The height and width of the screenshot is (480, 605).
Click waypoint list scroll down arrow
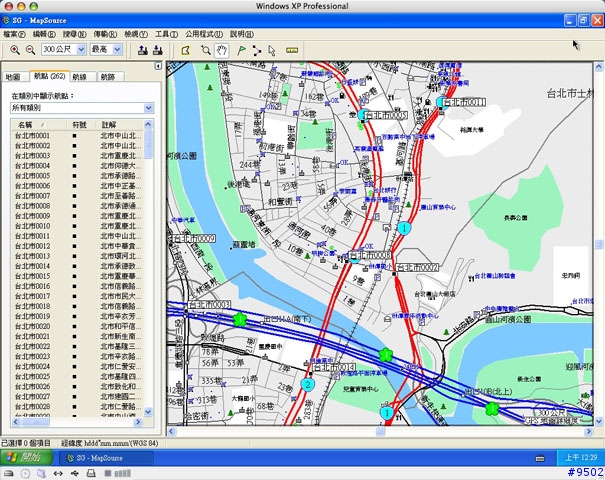tap(148, 412)
